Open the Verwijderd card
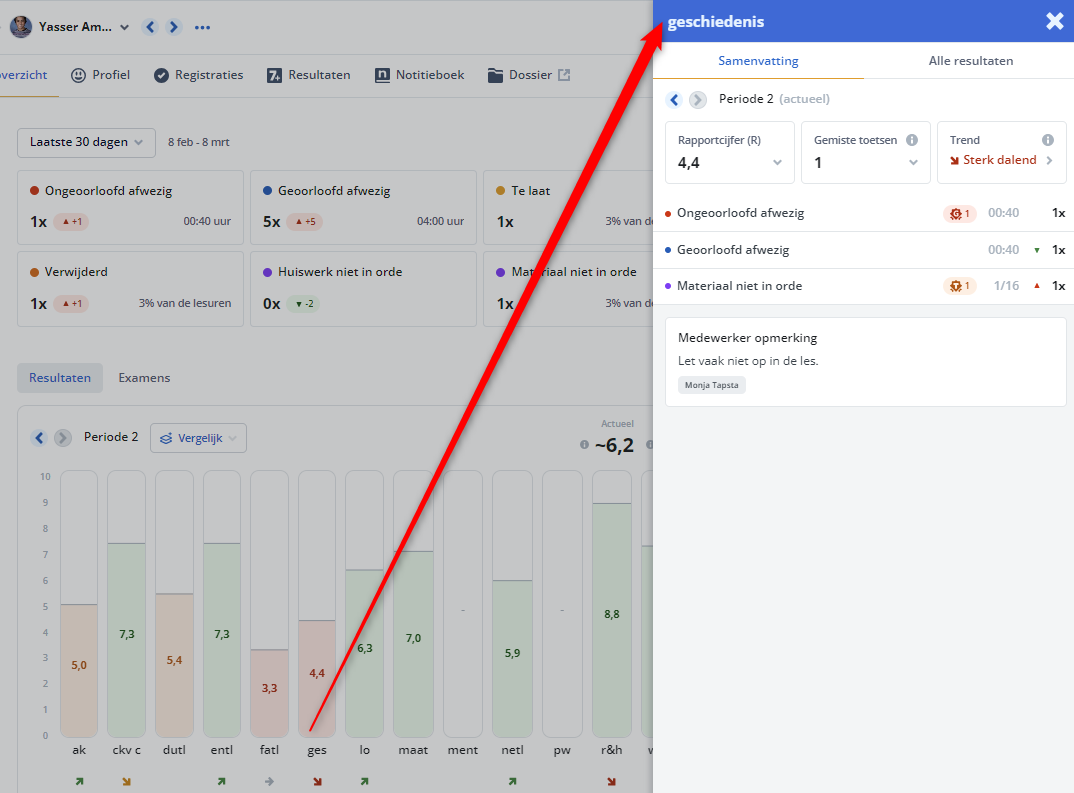Image resolution: width=1074 pixels, height=793 pixels. coord(130,289)
